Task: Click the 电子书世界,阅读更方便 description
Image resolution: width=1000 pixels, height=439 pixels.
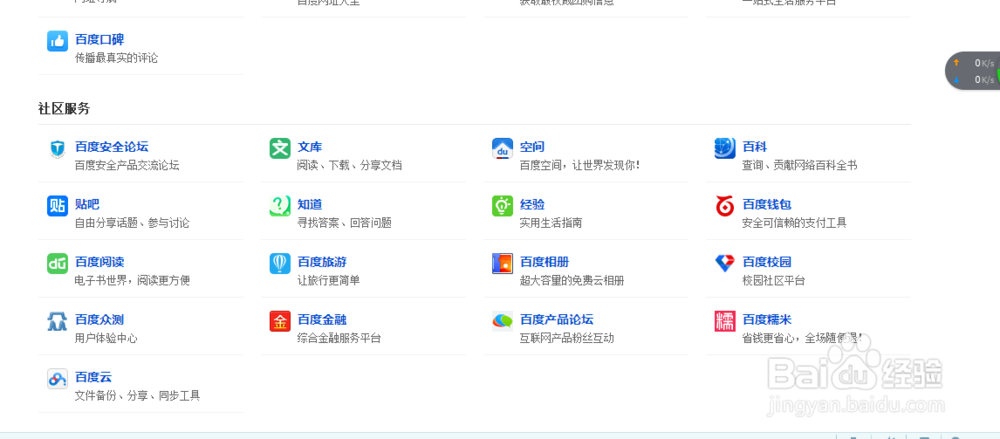Action: 132,280
